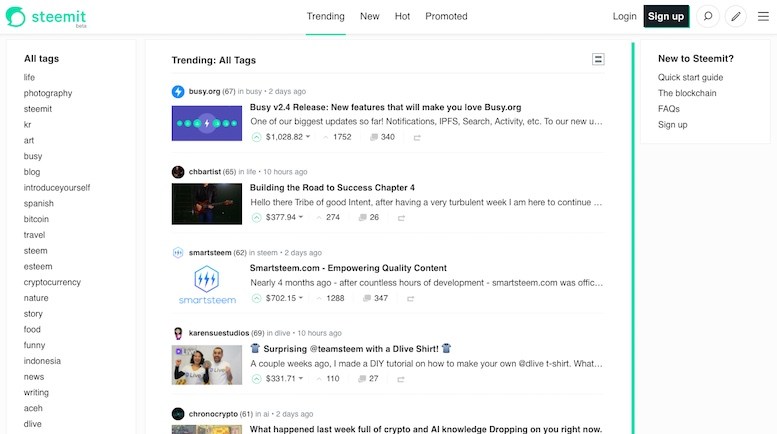The width and height of the screenshot is (777, 434).
Task: Upvote the Dlive Shirt post
Action: [256, 379]
